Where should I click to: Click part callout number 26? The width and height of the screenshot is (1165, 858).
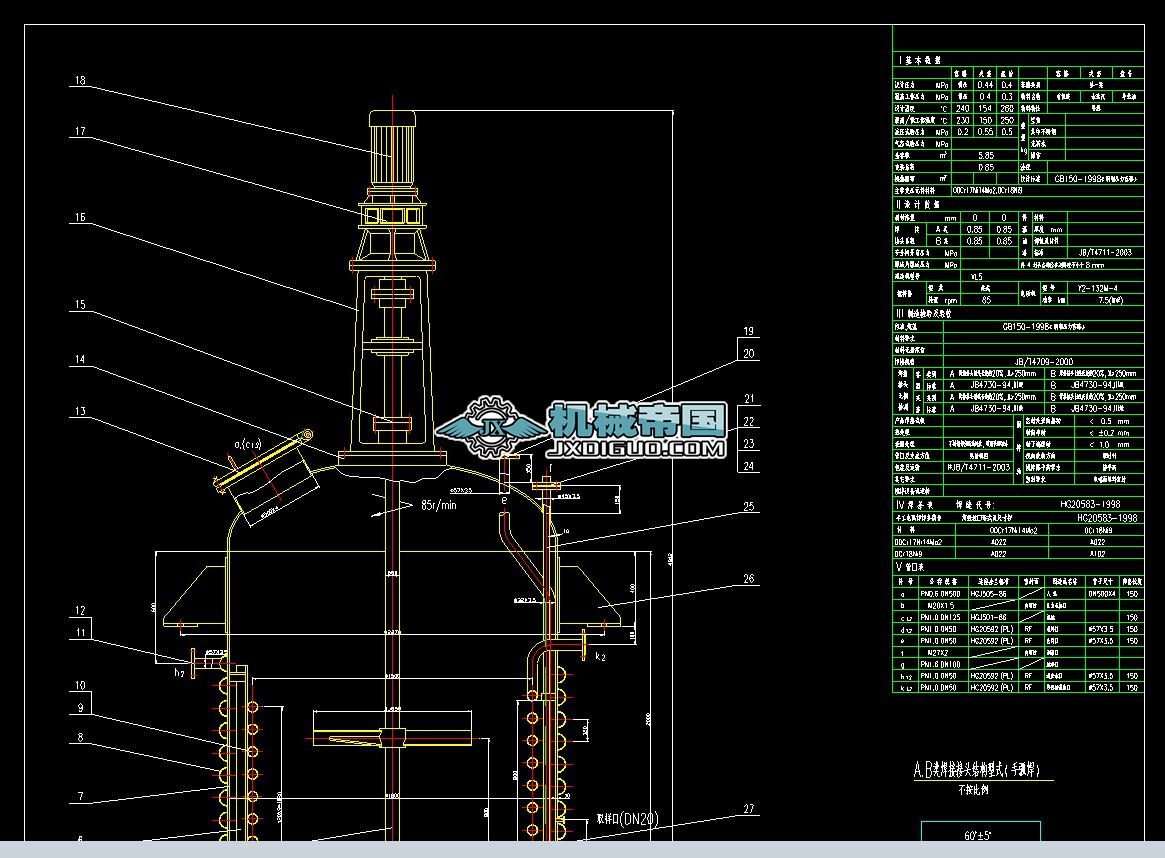(749, 579)
